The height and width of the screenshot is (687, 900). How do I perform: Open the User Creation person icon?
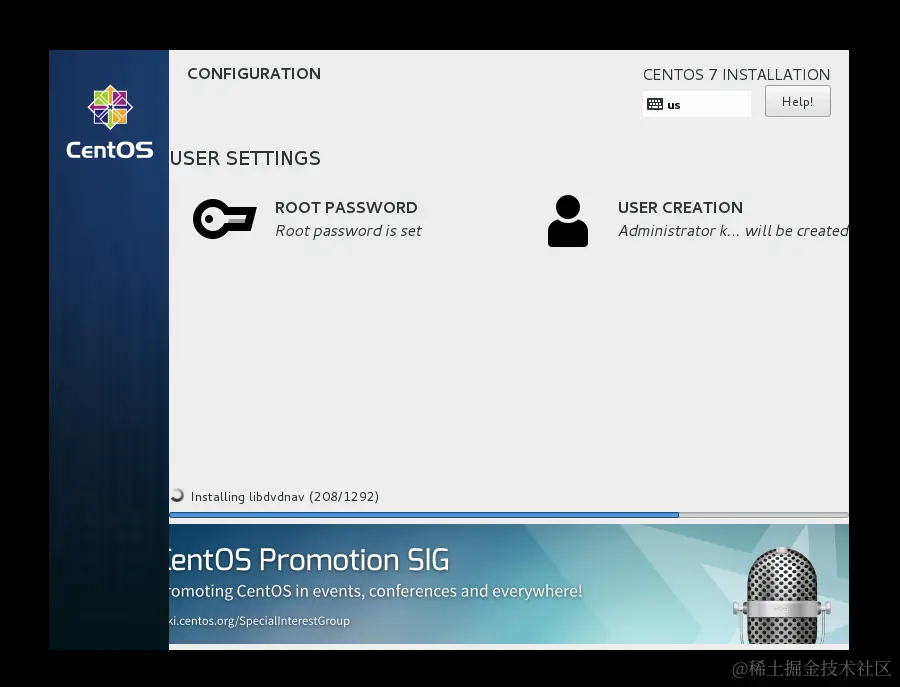coord(568,221)
